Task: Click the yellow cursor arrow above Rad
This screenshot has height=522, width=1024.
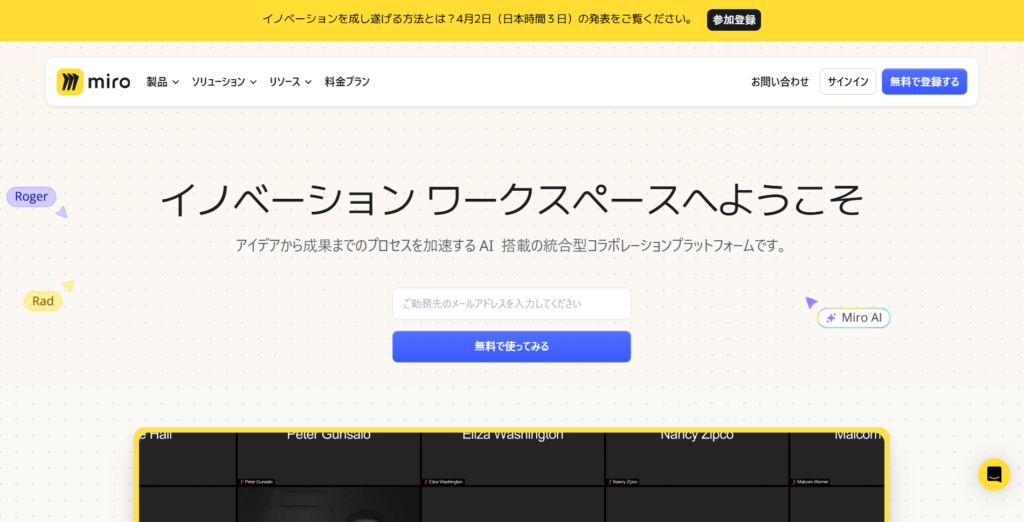Action: pyautogui.click(x=68, y=285)
